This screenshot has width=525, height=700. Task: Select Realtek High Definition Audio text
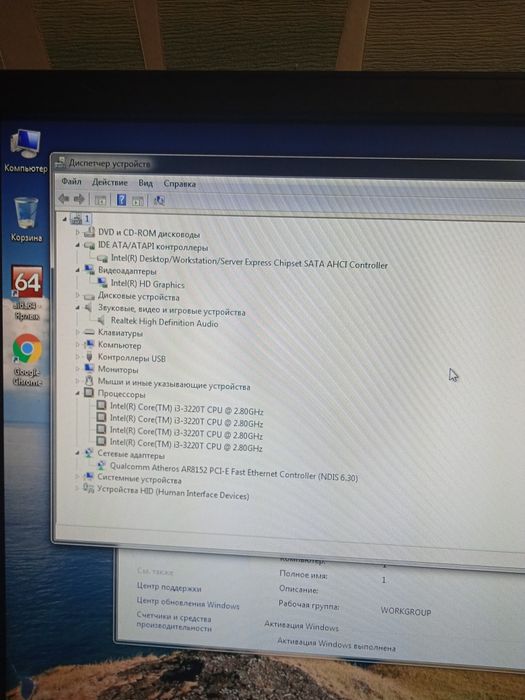click(x=164, y=322)
